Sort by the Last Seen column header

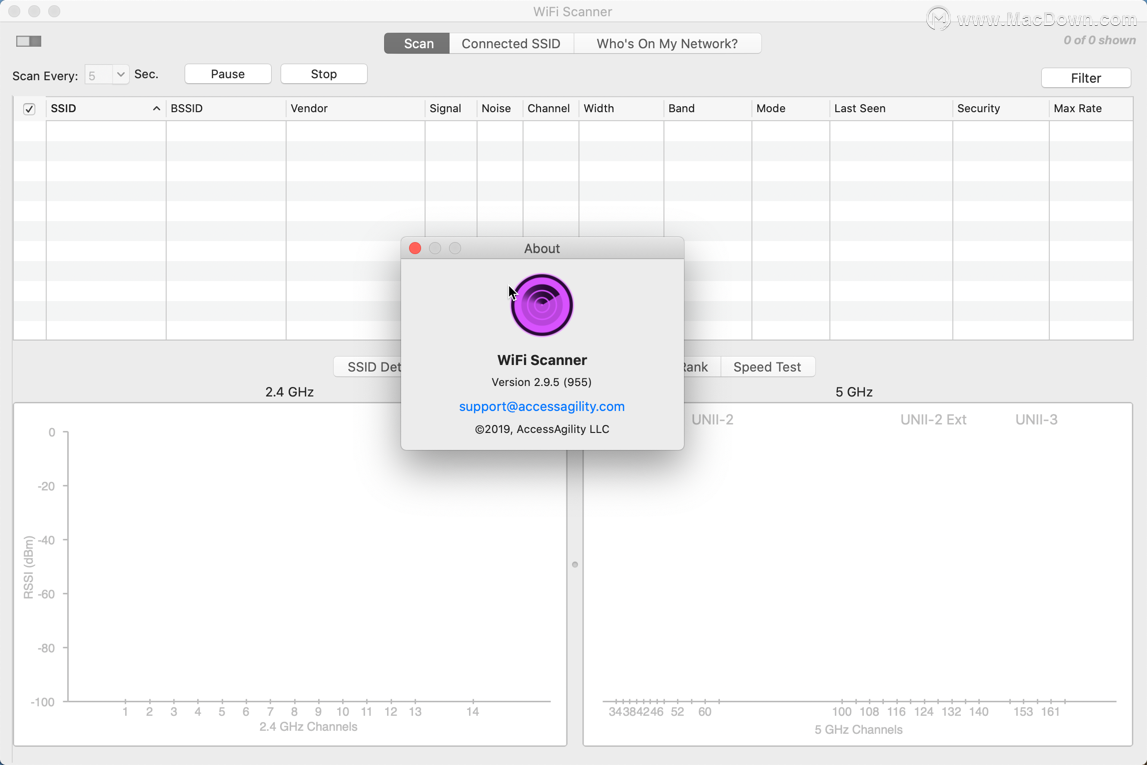[891, 108]
